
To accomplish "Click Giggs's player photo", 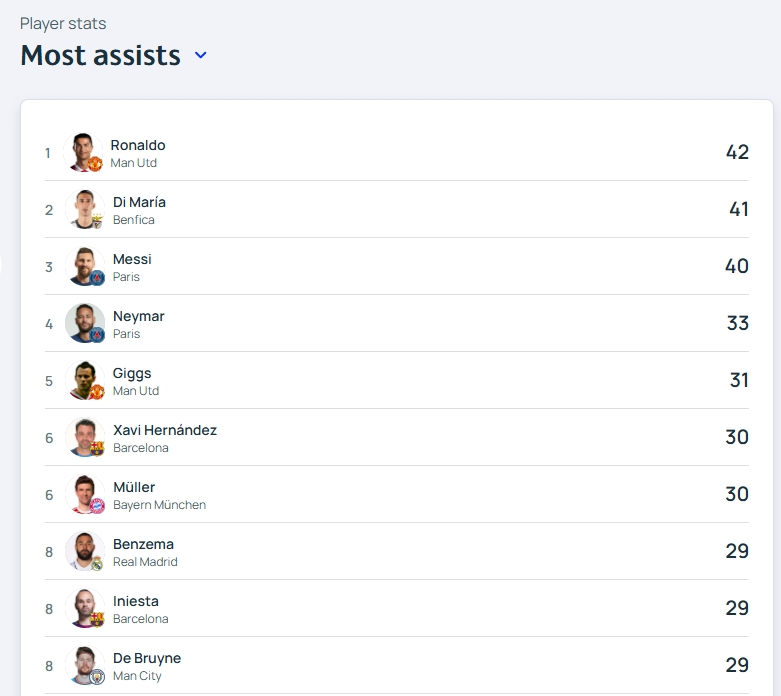I will (85, 380).
